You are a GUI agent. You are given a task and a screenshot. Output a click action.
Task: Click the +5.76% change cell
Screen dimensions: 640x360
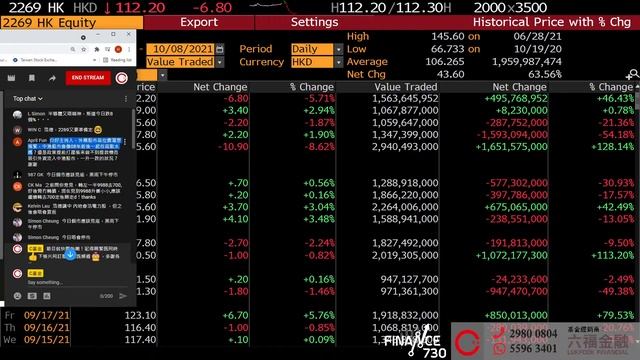tap(319, 316)
